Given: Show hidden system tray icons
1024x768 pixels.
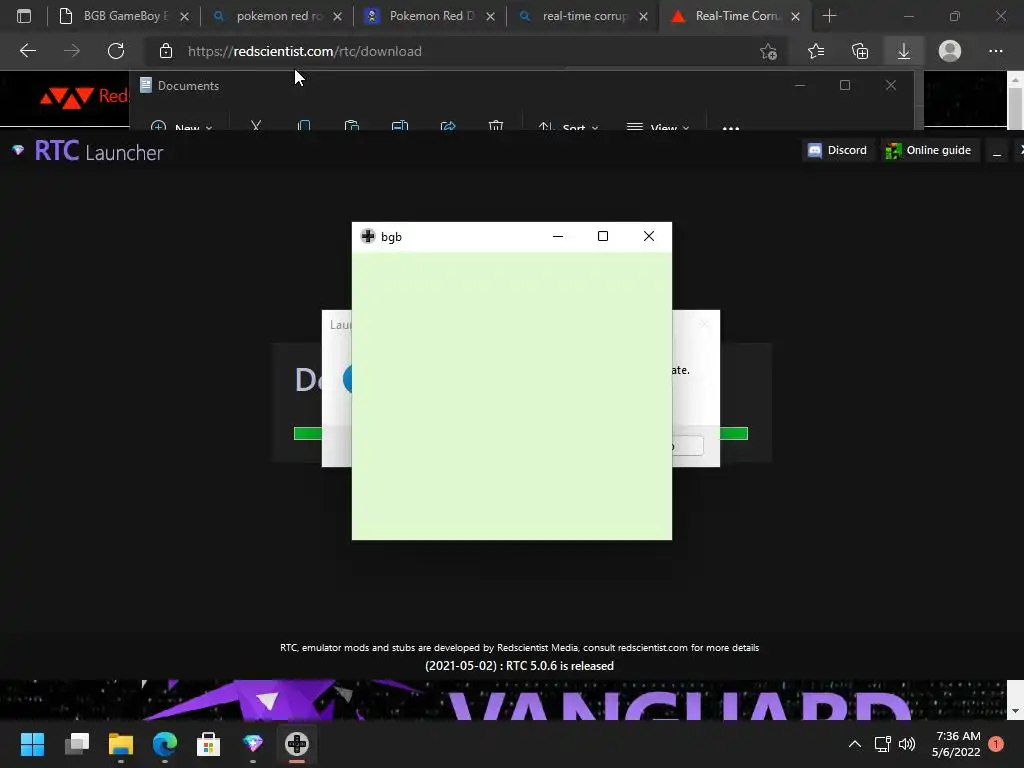Looking at the screenshot, I should coord(854,744).
